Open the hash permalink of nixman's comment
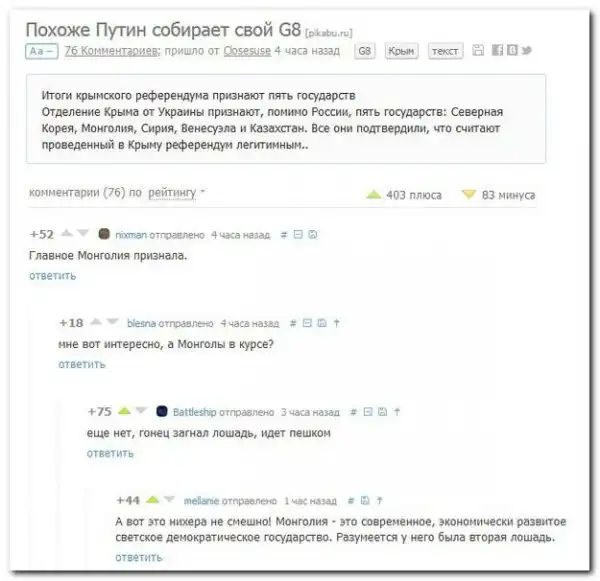 click(x=284, y=235)
